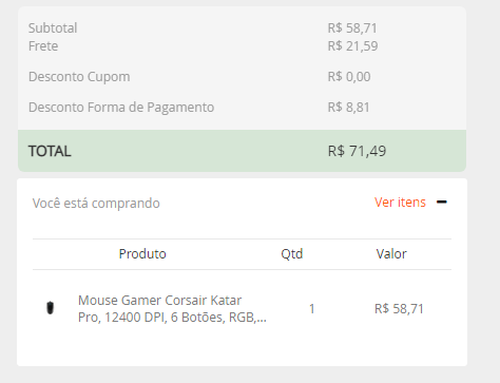Select the Valor column header
The width and height of the screenshot is (500, 383).
[x=391, y=254]
